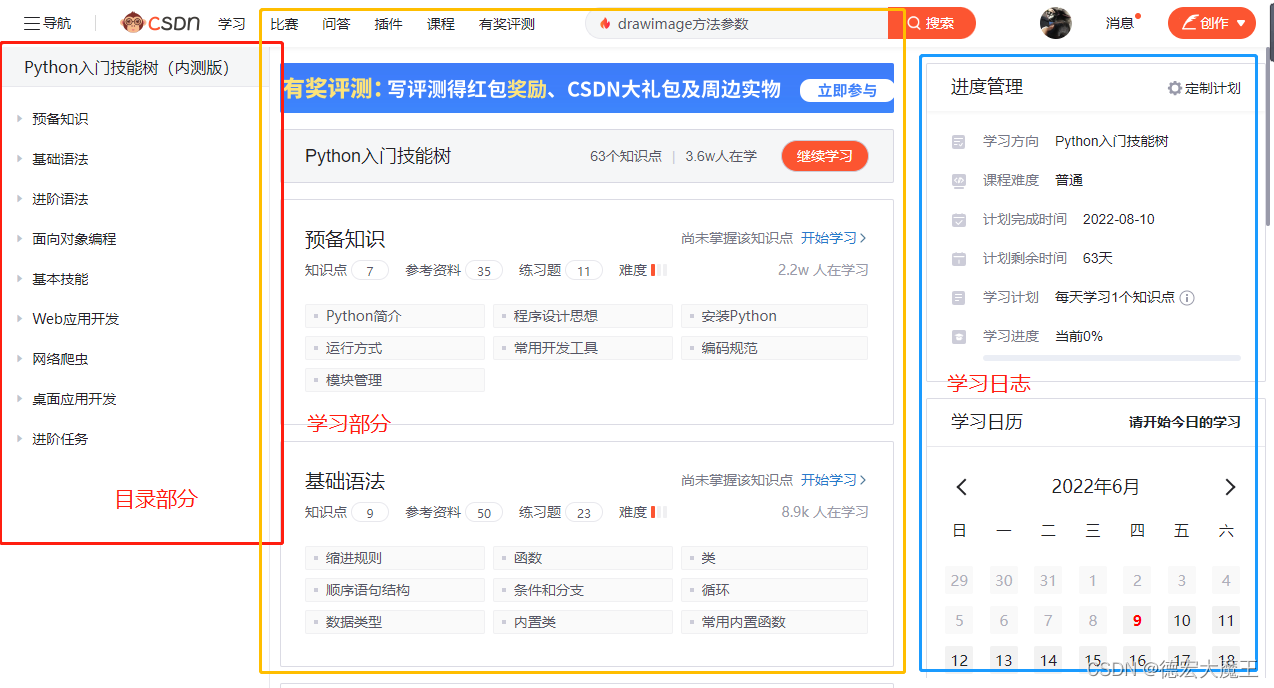1274x688 pixels.
Task: Open the 有奖评测 nav item
Action: [x=507, y=23]
